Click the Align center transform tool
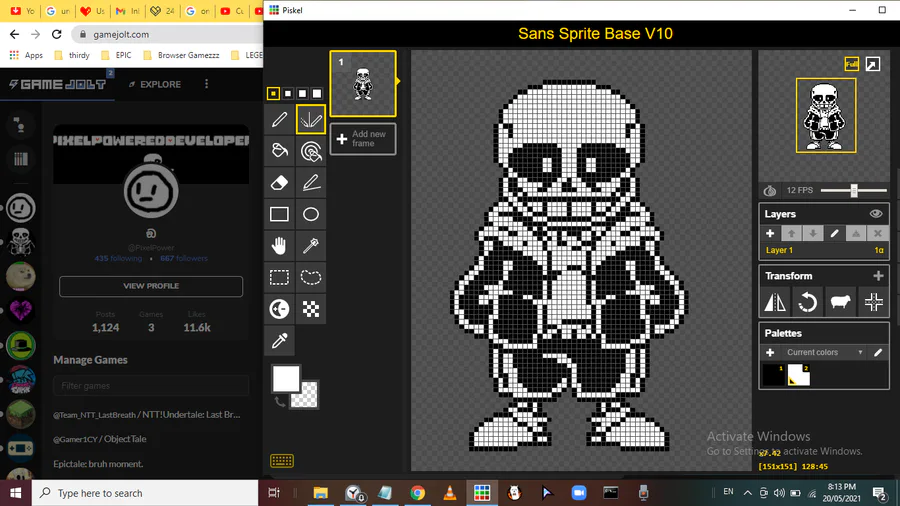 point(874,302)
